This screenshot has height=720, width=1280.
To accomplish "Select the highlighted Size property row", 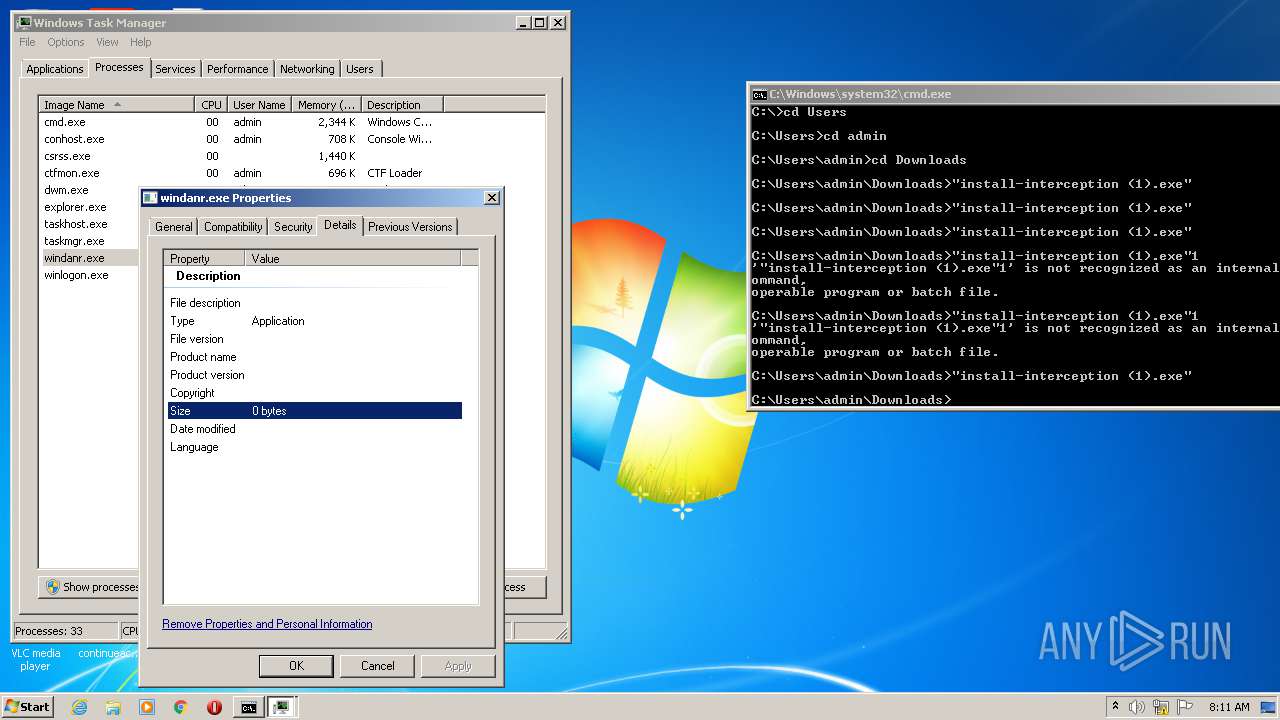I will [x=315, y=411].
